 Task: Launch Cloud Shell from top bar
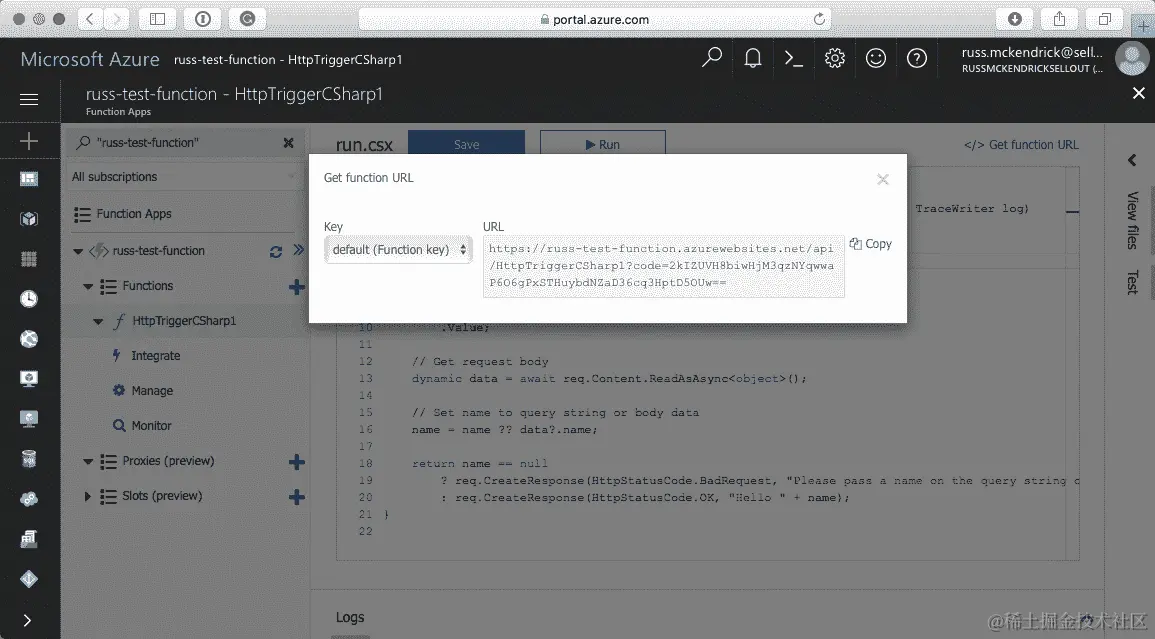point(793,57)
